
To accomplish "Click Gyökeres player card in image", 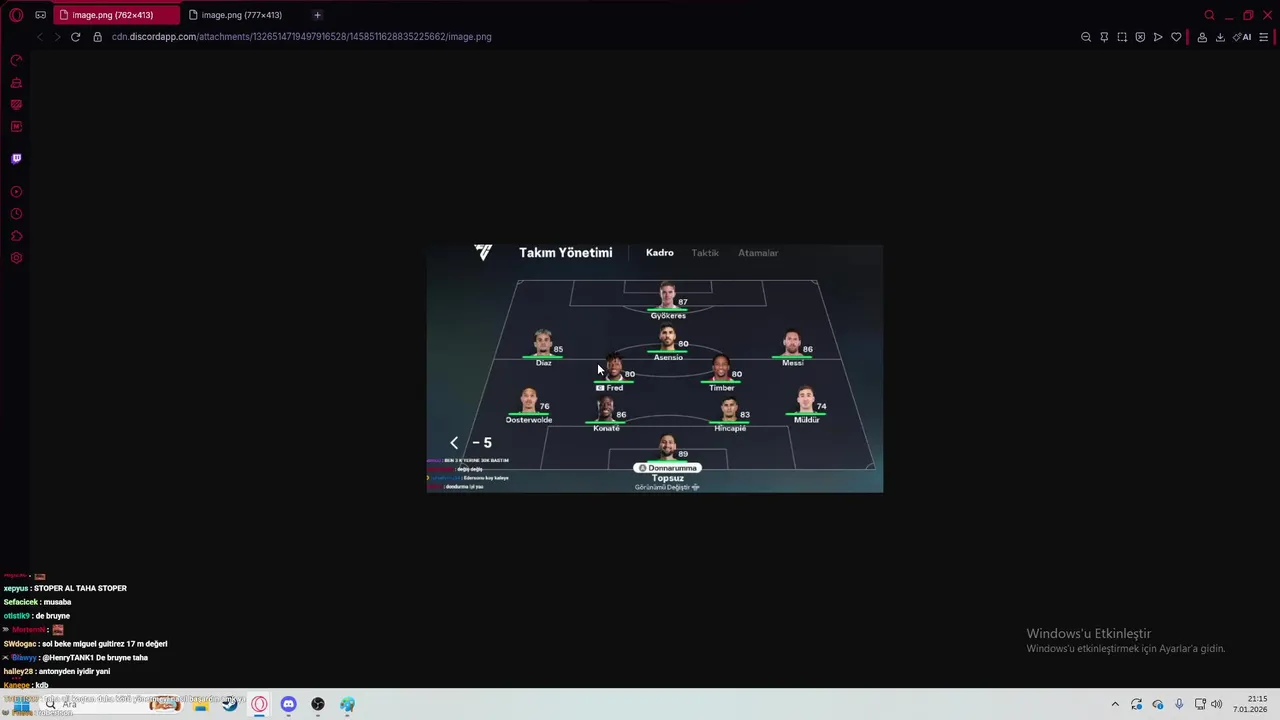I will 668,301.
